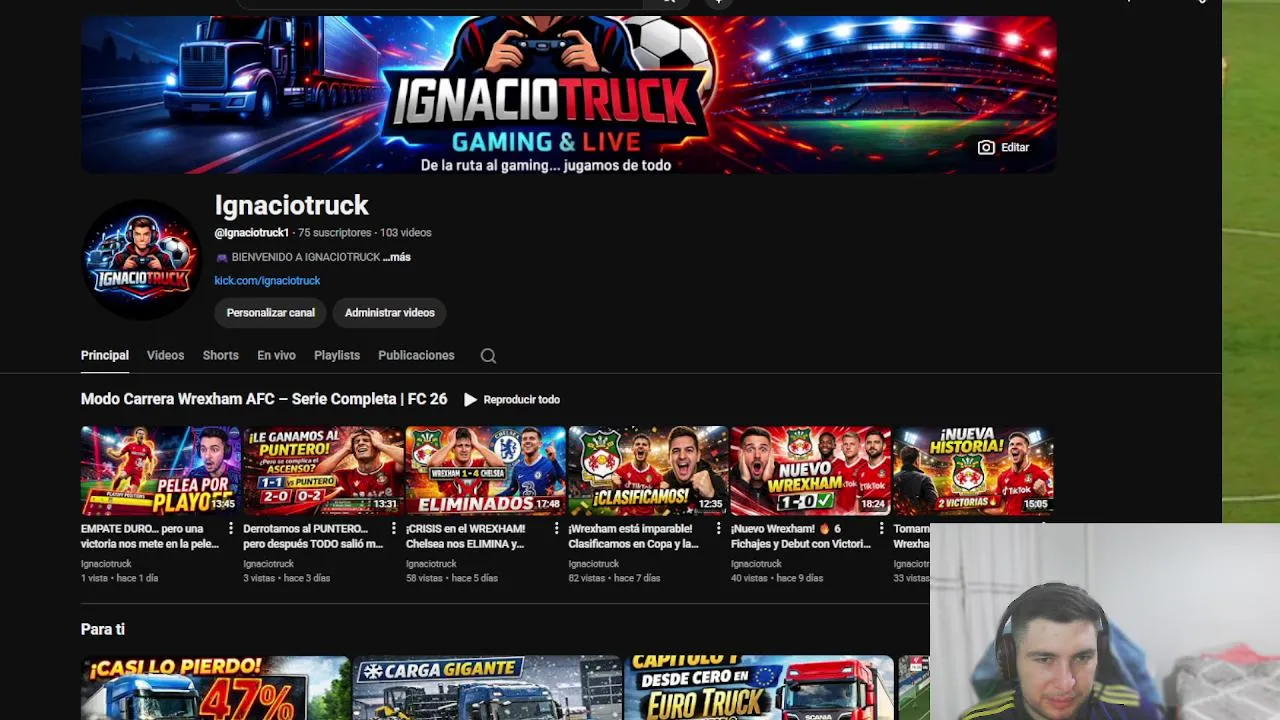This screenshot has width=1280, height=720.
Task: Click ¡CRISIS en el WREXHAM! video title
Action: (465, 536)
